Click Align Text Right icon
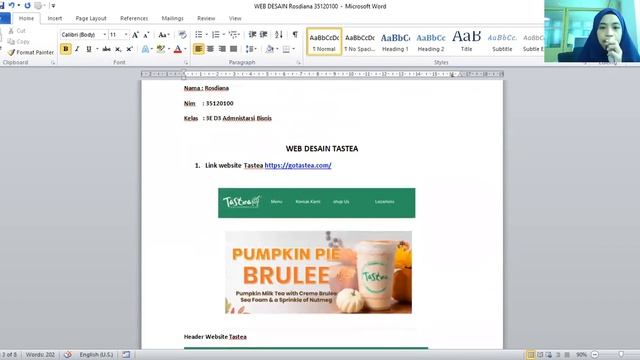 [x=222, y=49]
